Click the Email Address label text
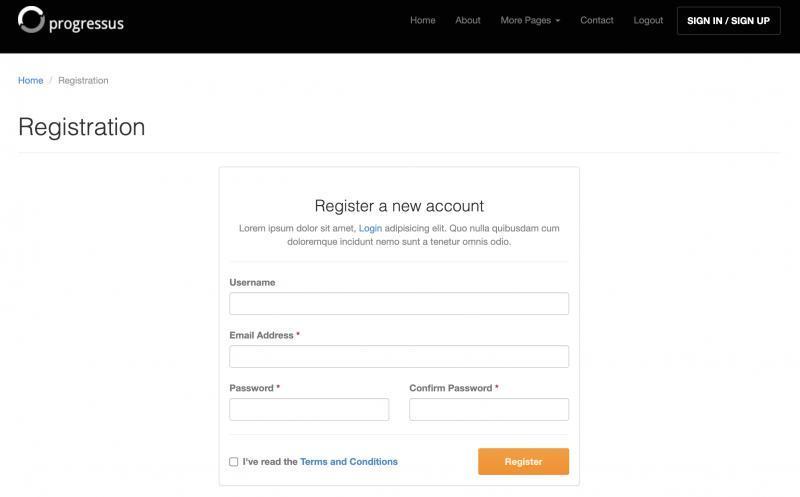 coord(261,335)
